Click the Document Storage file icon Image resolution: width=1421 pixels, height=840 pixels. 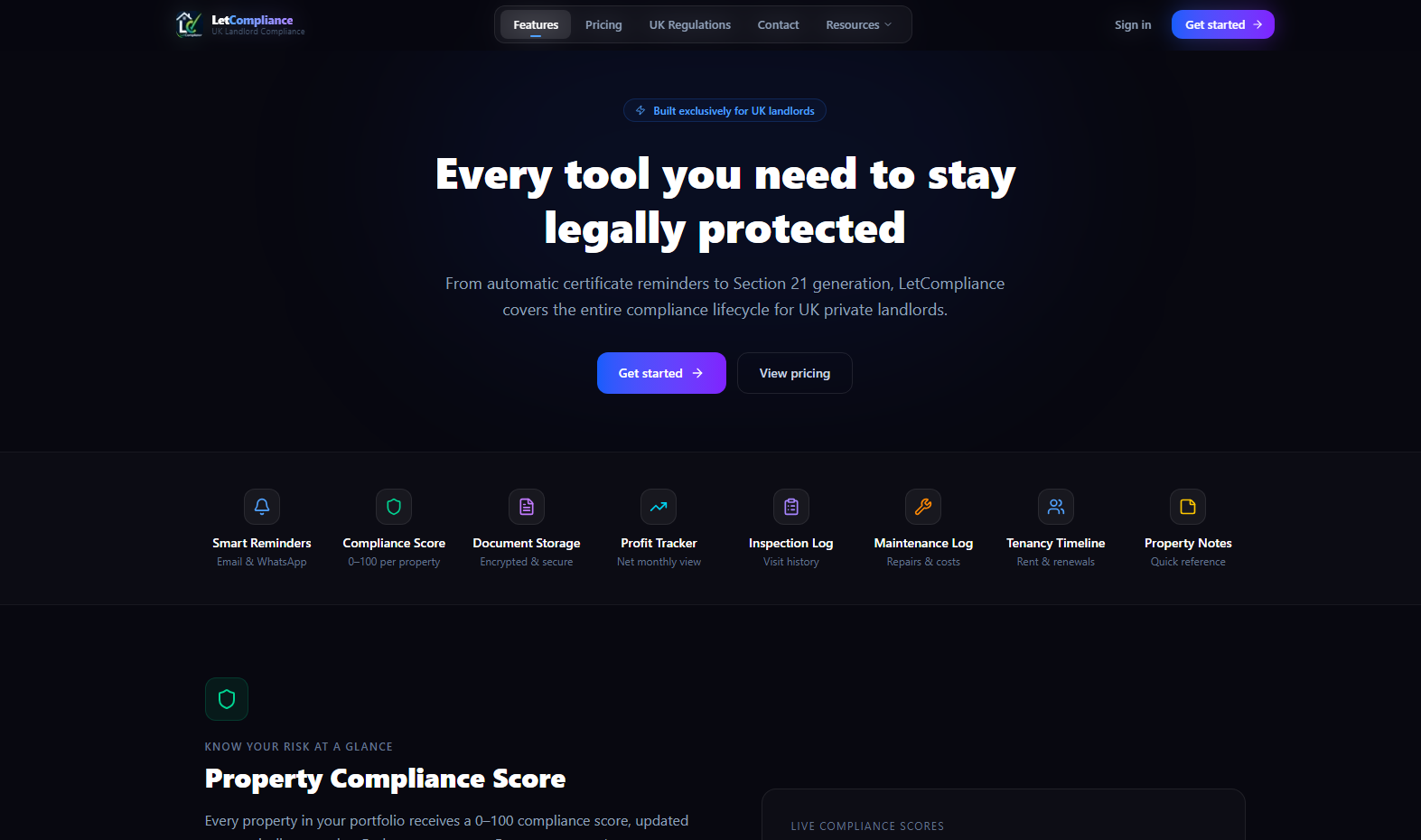[527, 507]
